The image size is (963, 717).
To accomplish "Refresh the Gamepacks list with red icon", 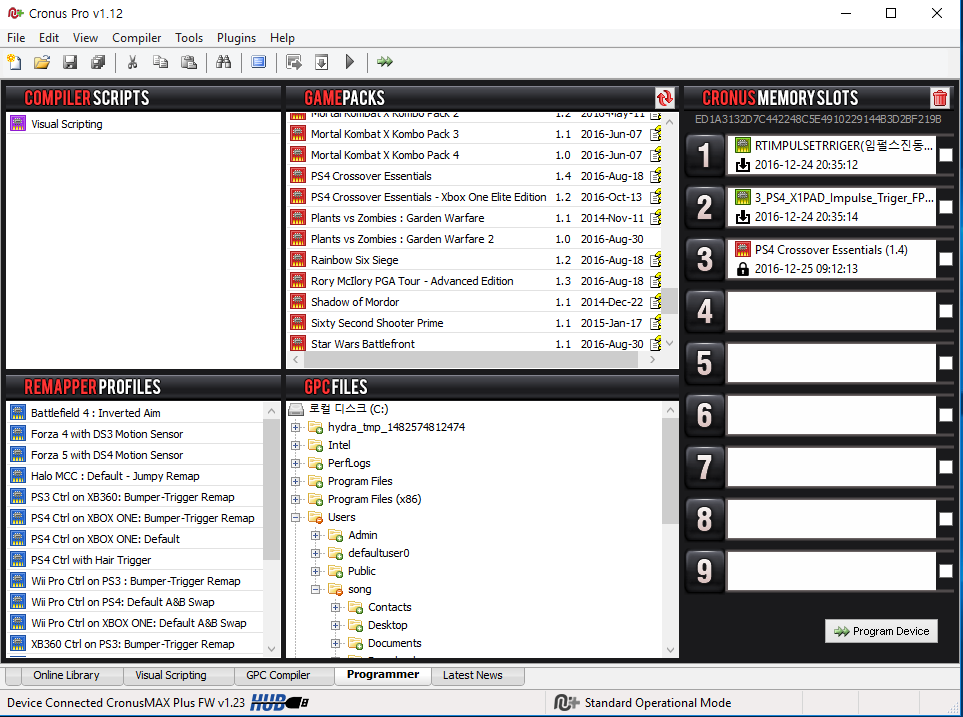I will (665, 98).
